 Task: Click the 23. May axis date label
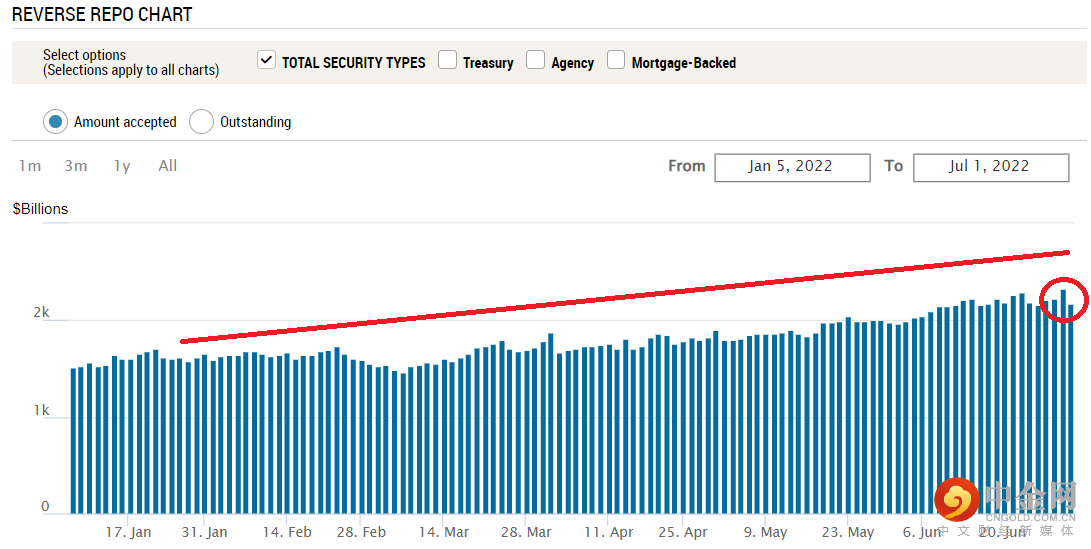coord(847,532)
